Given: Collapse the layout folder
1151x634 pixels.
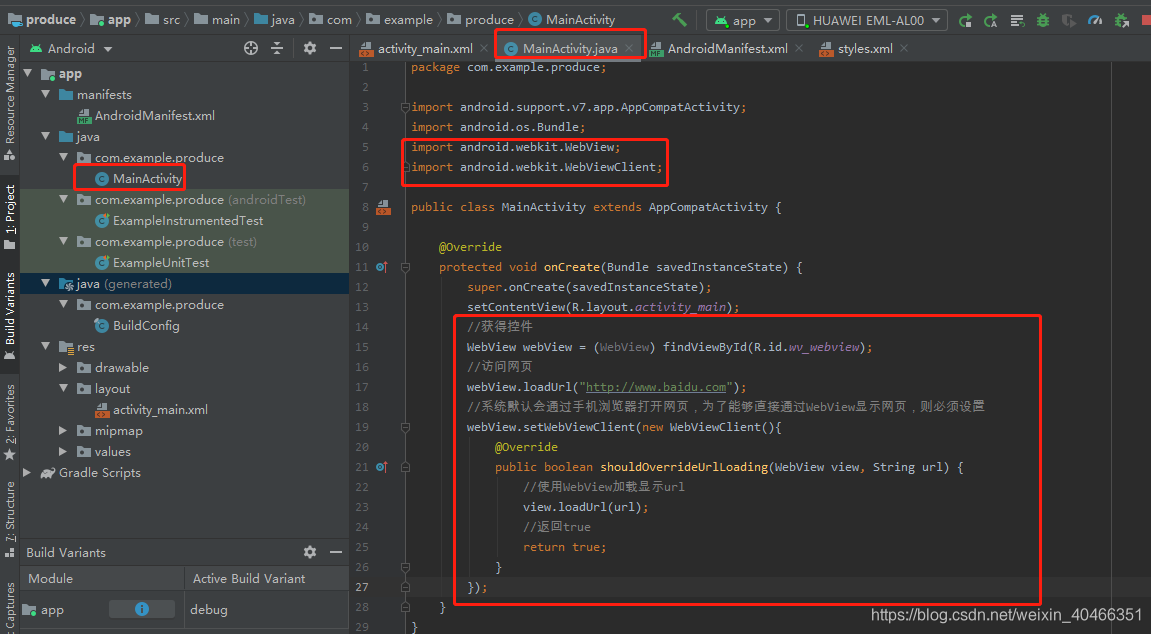Looking at the screenshot, I should [63, 388].
